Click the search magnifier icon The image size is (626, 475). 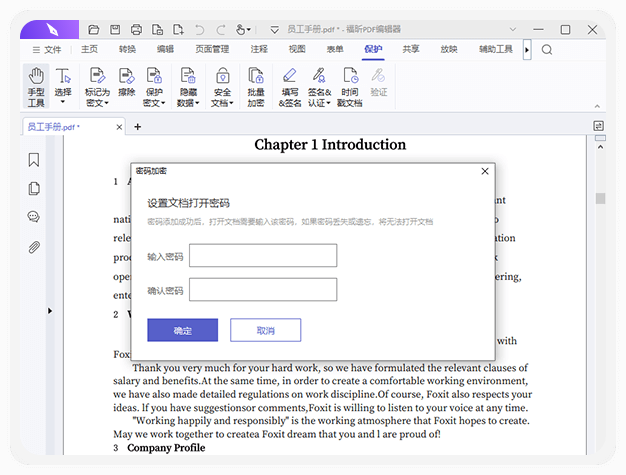[x=547, y=49]
